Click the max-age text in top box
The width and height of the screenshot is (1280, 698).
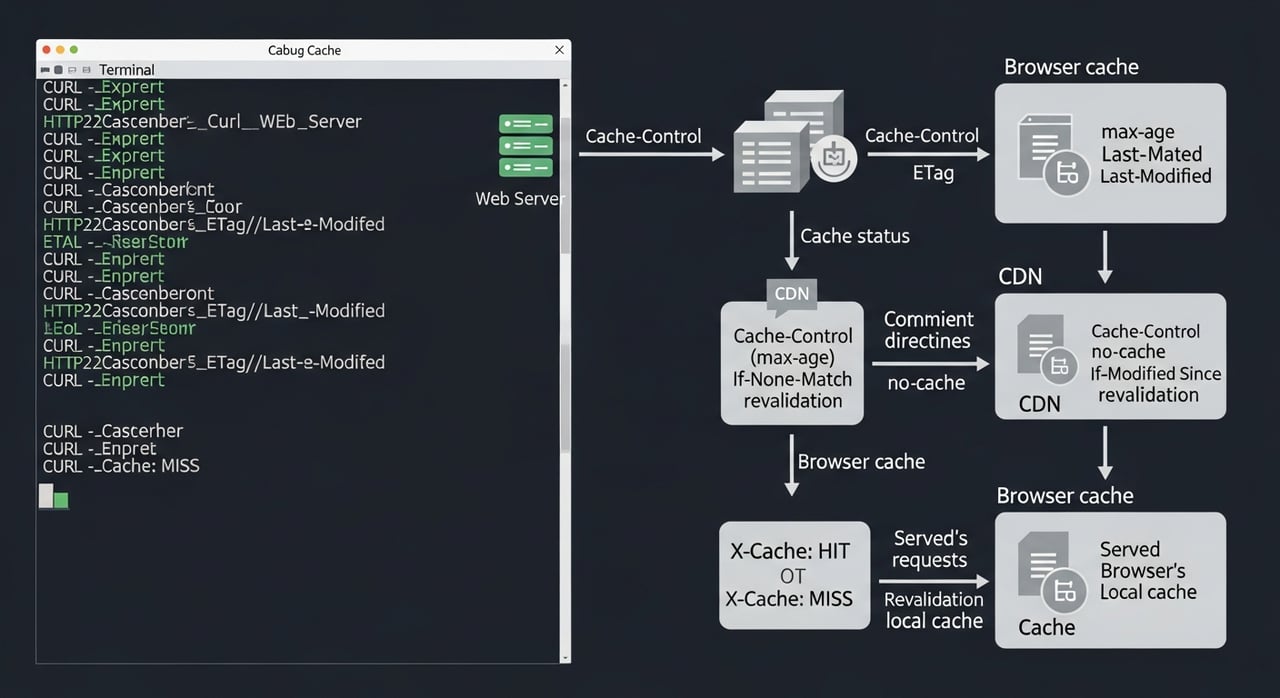click(x=1138, y=132)
